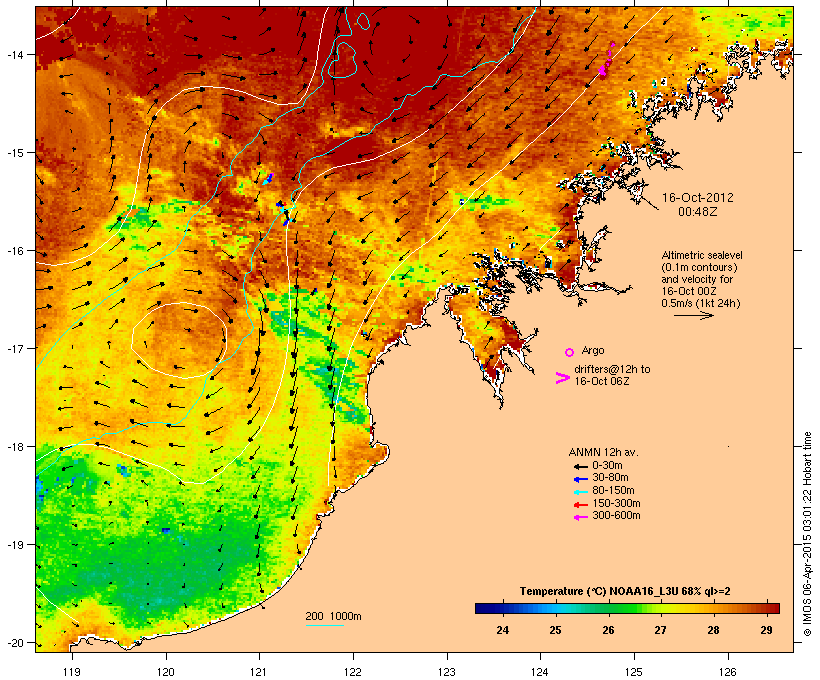Click the '300-600m' depth label

point(616,516)
